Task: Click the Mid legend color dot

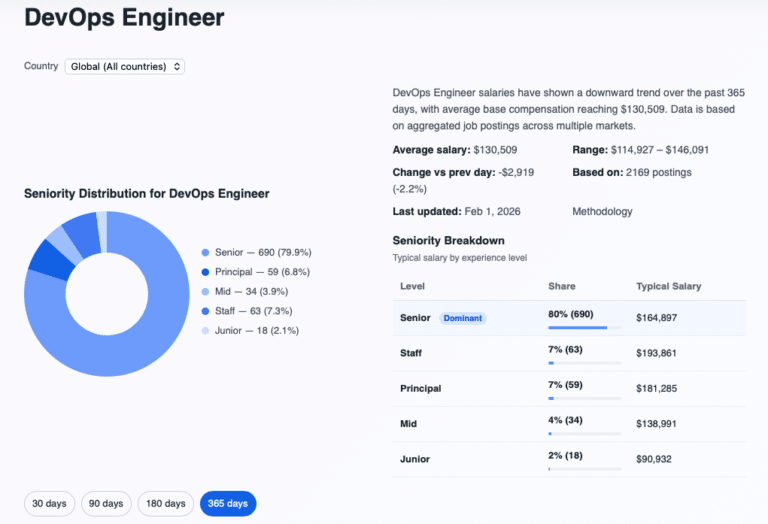Action: [205, 291]
